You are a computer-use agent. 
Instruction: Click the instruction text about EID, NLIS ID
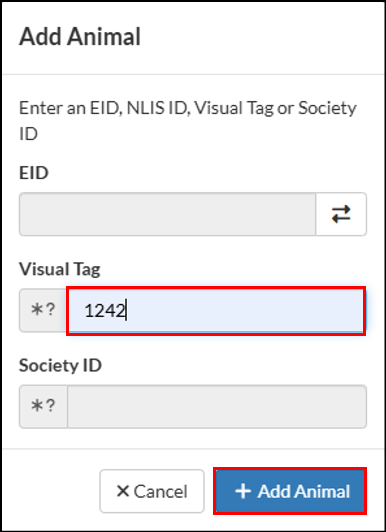click(188, 120)
